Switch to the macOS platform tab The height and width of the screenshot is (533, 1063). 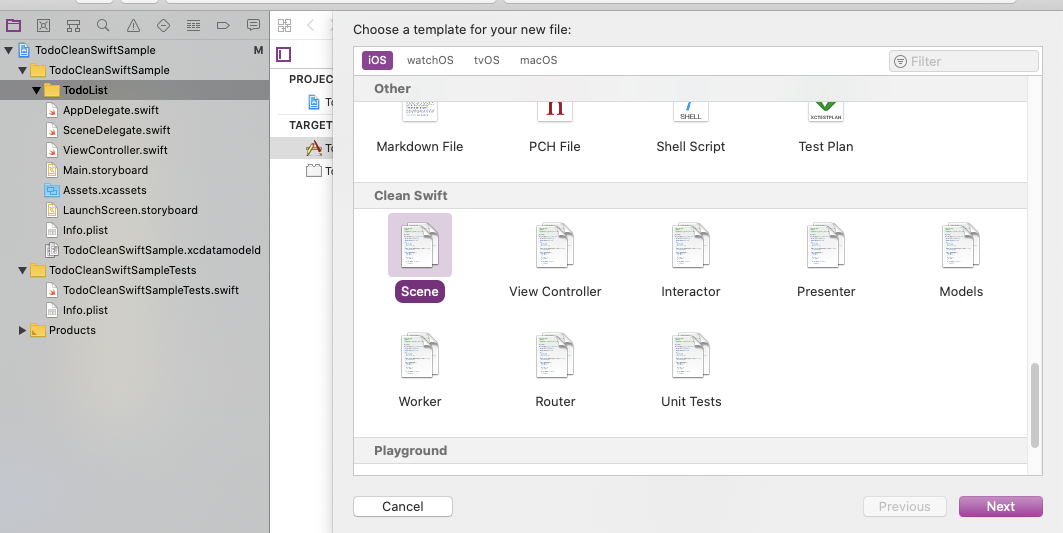coord(538,60)
